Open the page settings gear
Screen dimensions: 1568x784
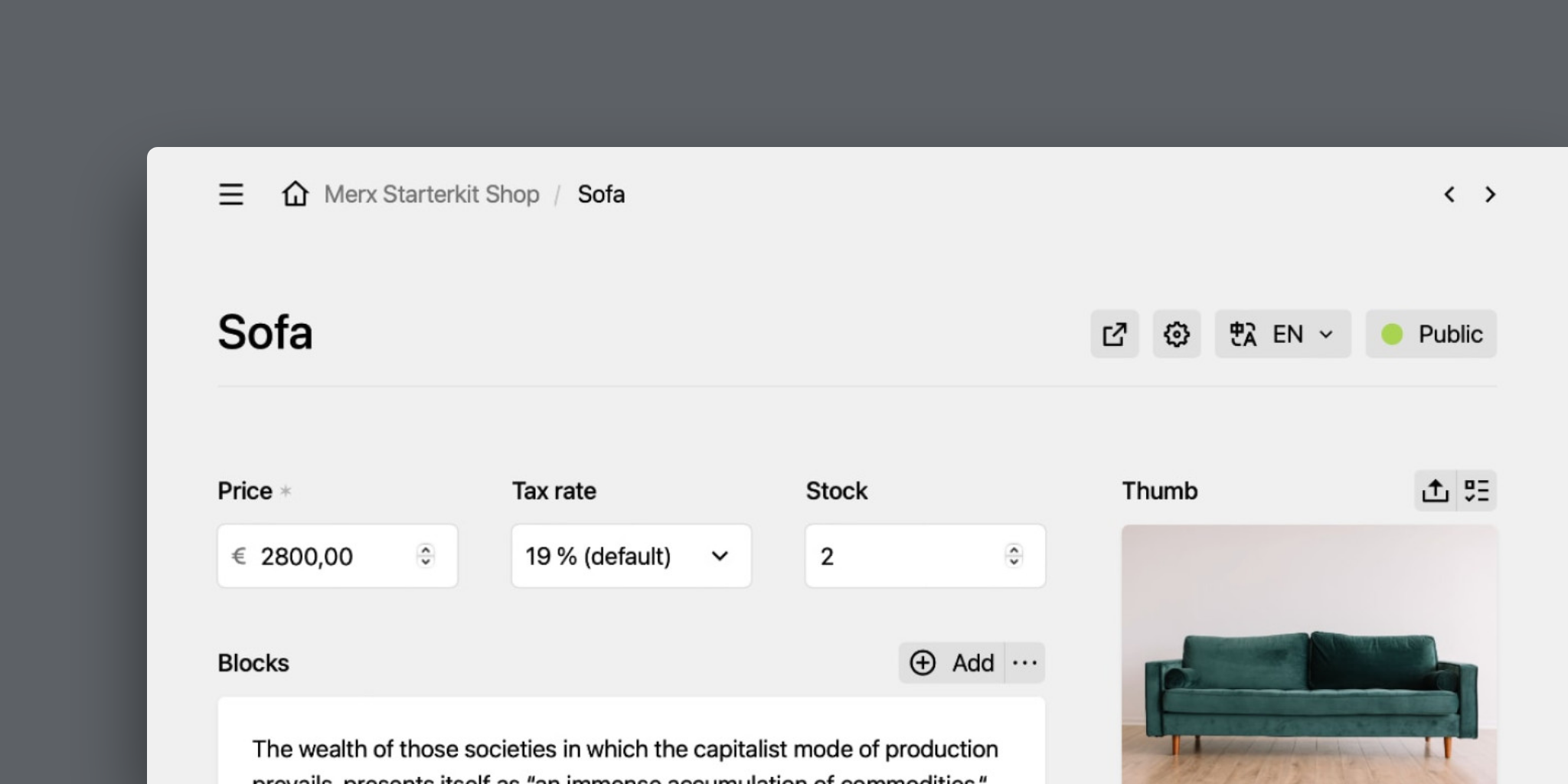click(x=1177, y=334)
